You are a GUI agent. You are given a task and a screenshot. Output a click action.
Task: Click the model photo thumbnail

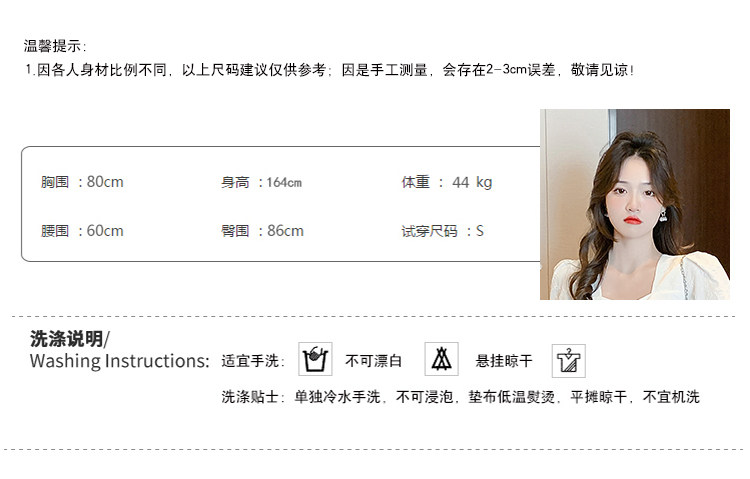point(635,204)
